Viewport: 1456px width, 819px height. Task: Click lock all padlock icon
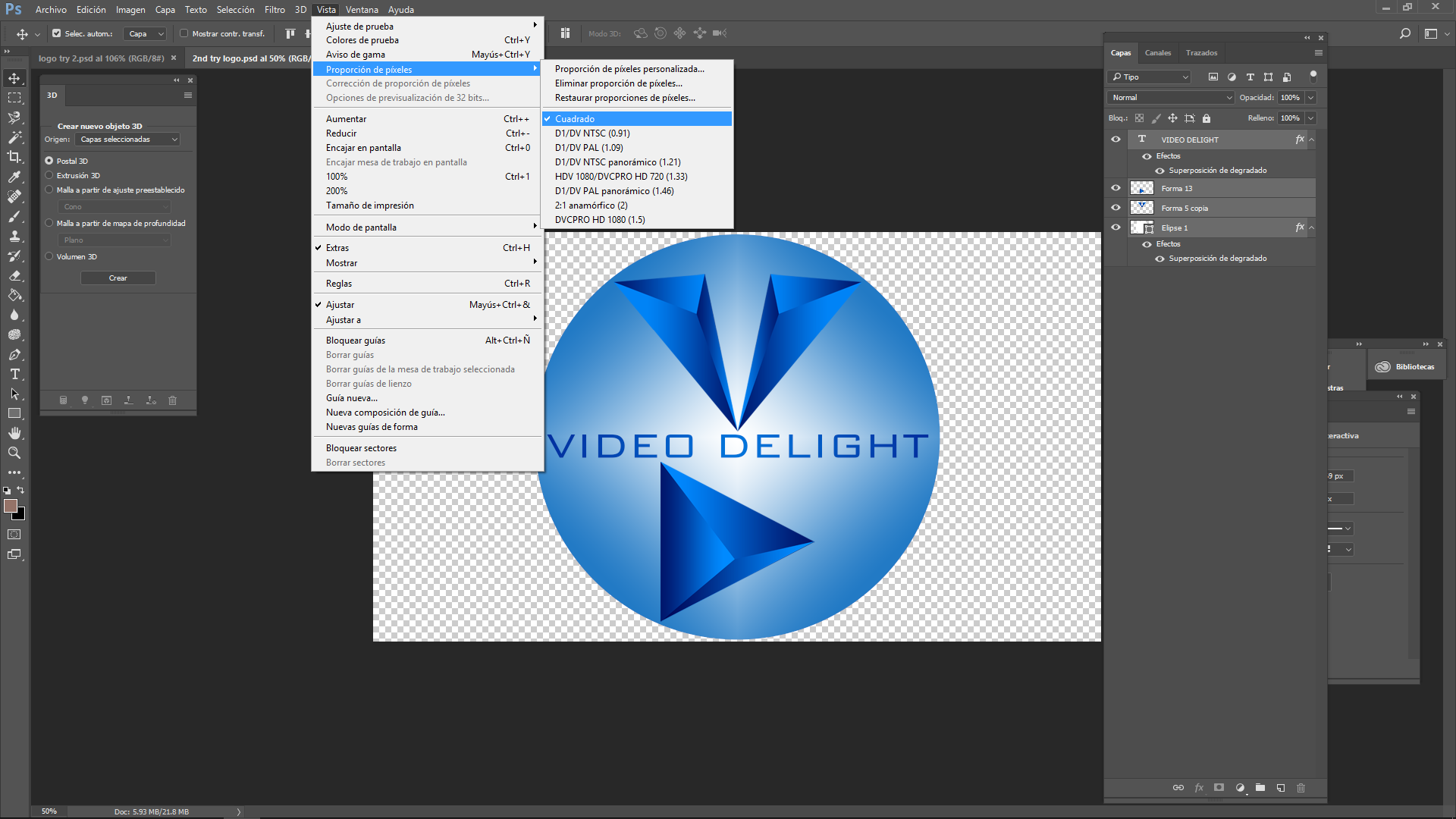(1207, 118)
